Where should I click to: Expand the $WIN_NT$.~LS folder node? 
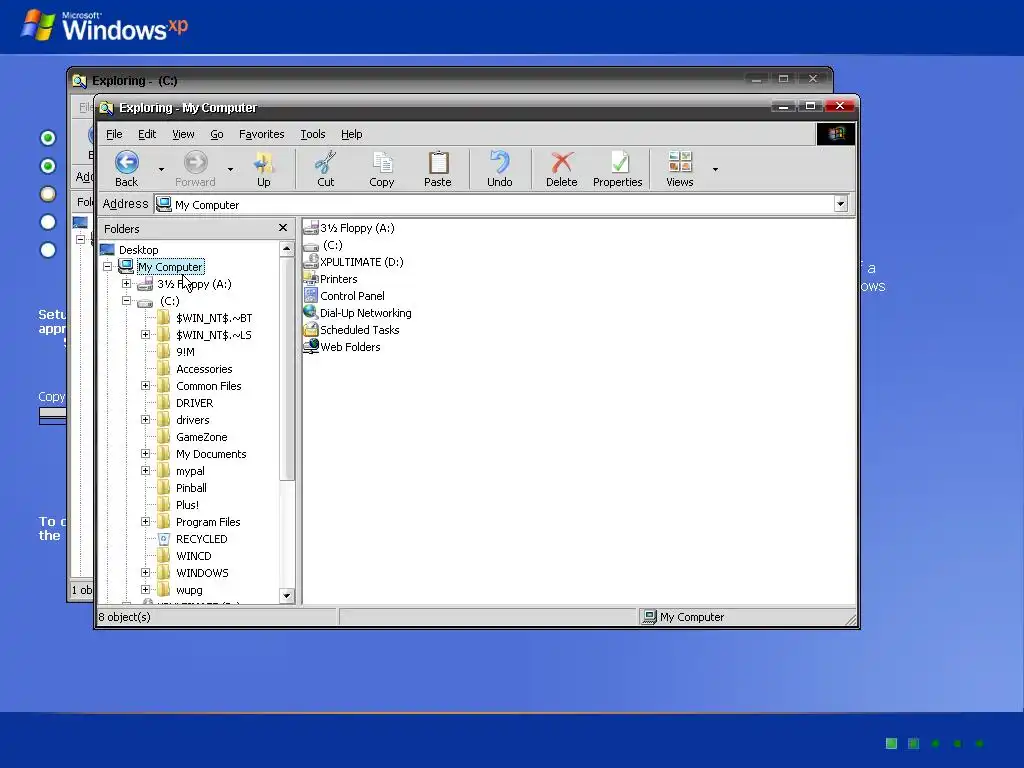pyautogui.click(x=146, y=334)
